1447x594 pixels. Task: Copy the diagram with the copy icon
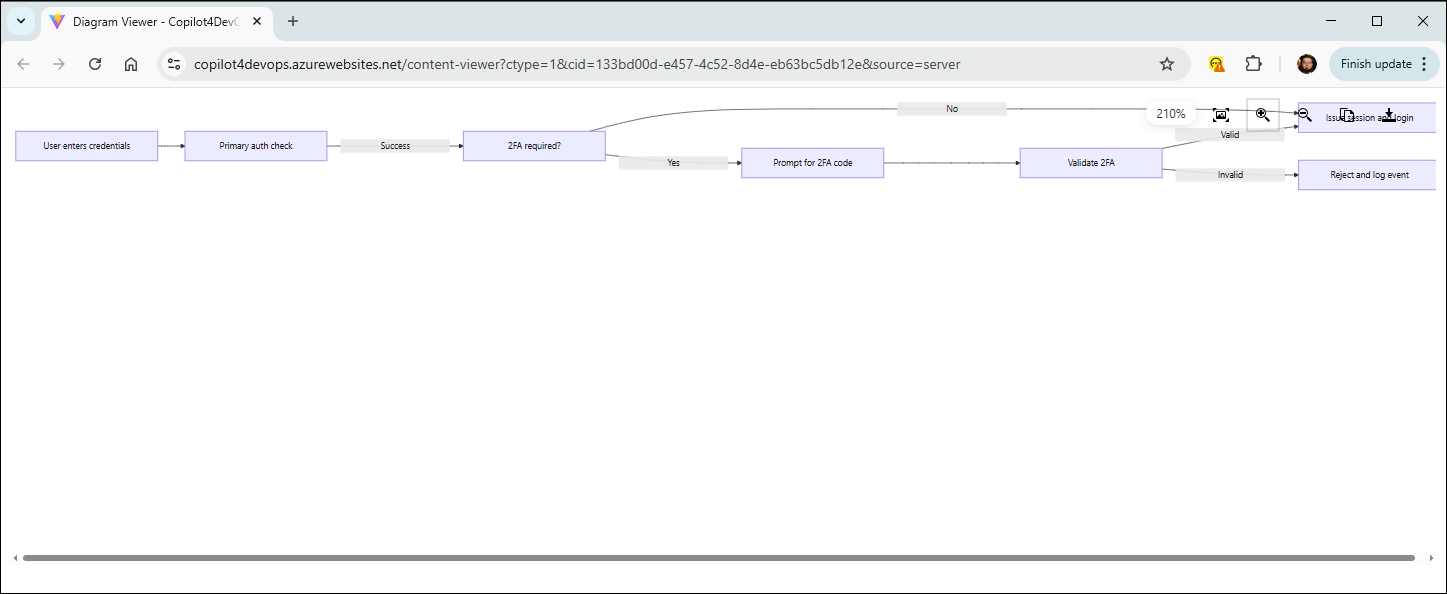[x=1347, y=115]
